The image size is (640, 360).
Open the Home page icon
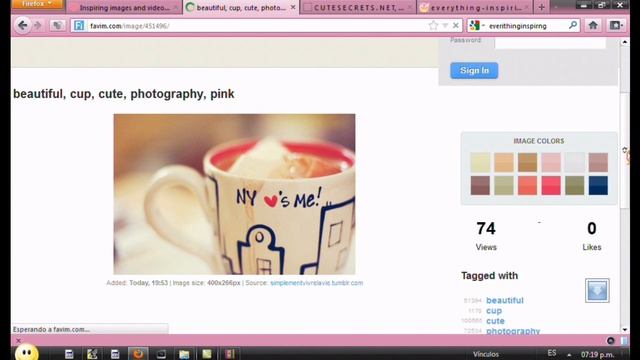click(x=593, y=25)
